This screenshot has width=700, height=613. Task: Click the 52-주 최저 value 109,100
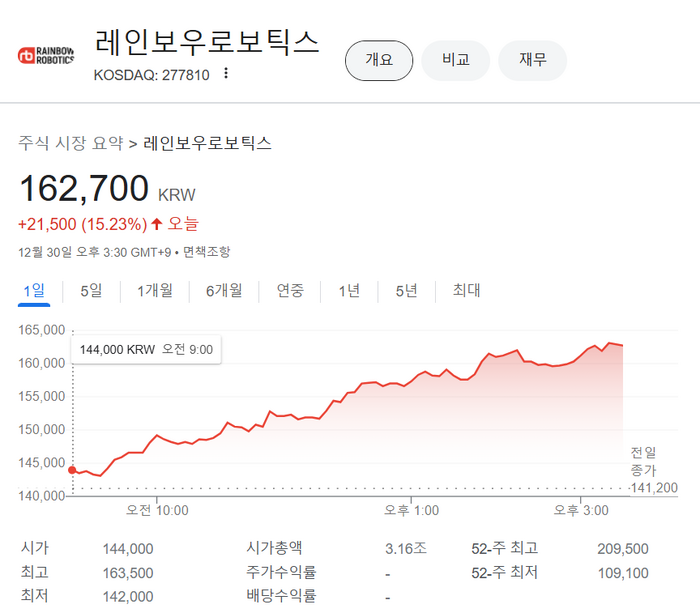pyautogui.click(x=623, y=573)
